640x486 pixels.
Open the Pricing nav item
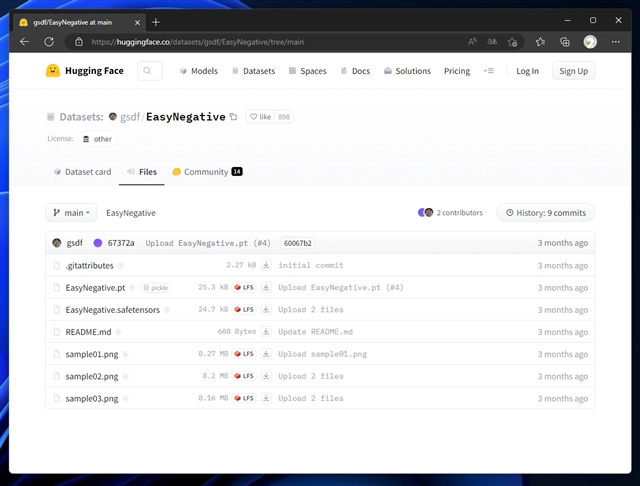point(457,71)
